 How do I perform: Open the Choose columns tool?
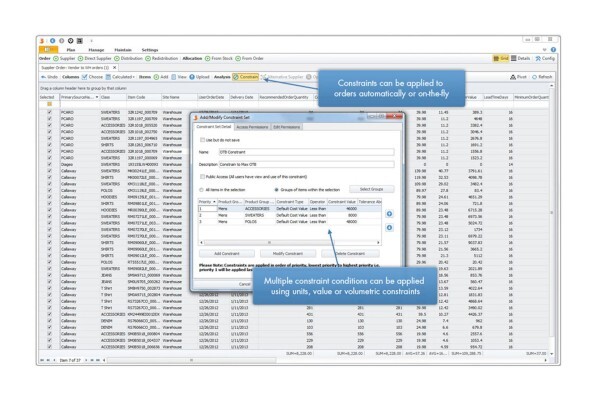tap(92, 77)
